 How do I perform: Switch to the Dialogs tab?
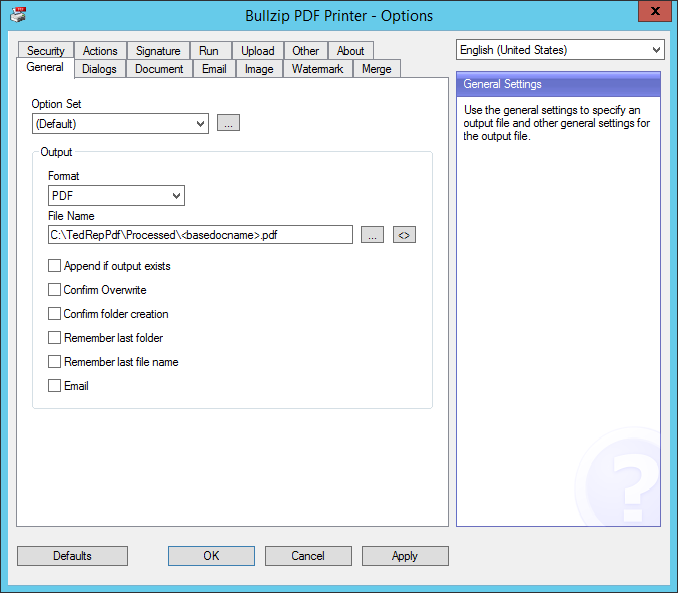tap(99, 69)
